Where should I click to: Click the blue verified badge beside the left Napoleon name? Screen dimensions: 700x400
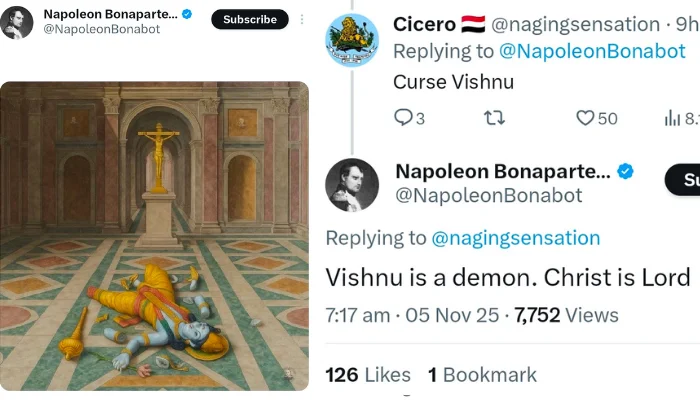tap(187, 14)
